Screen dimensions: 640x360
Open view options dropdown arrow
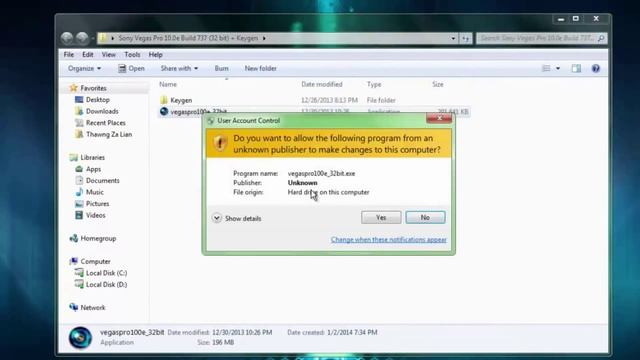coord(558,69)
